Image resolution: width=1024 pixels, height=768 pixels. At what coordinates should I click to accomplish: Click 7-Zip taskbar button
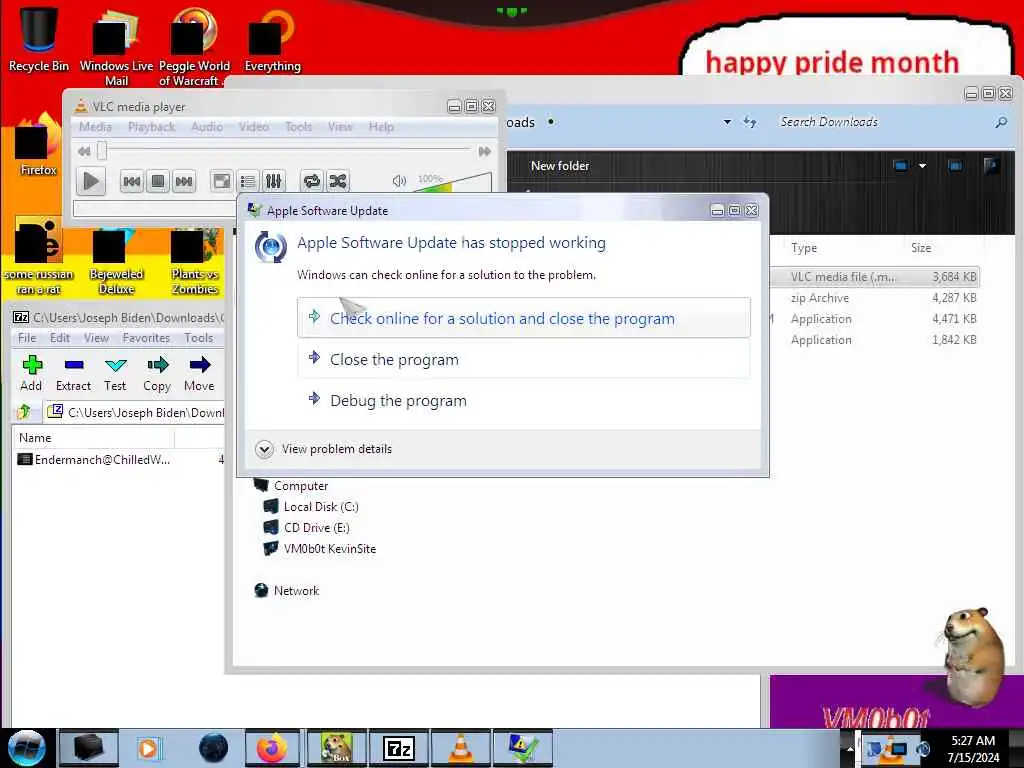click(399, 748)
